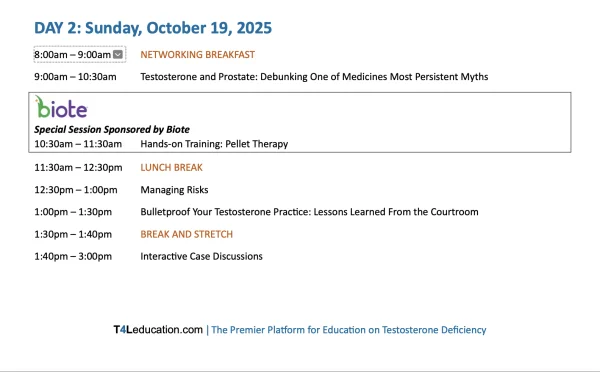This screenshot has height=372, width=600.
Task: Click the 10:30am – 11:30am time slot
Action: pos(78,144)
